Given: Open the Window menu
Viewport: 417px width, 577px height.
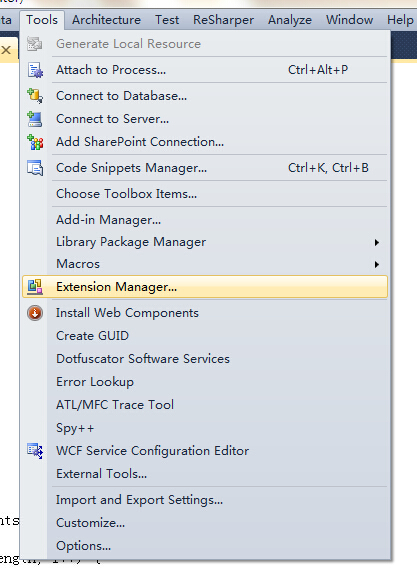Looking at the screenshot, I should [349, 20].
